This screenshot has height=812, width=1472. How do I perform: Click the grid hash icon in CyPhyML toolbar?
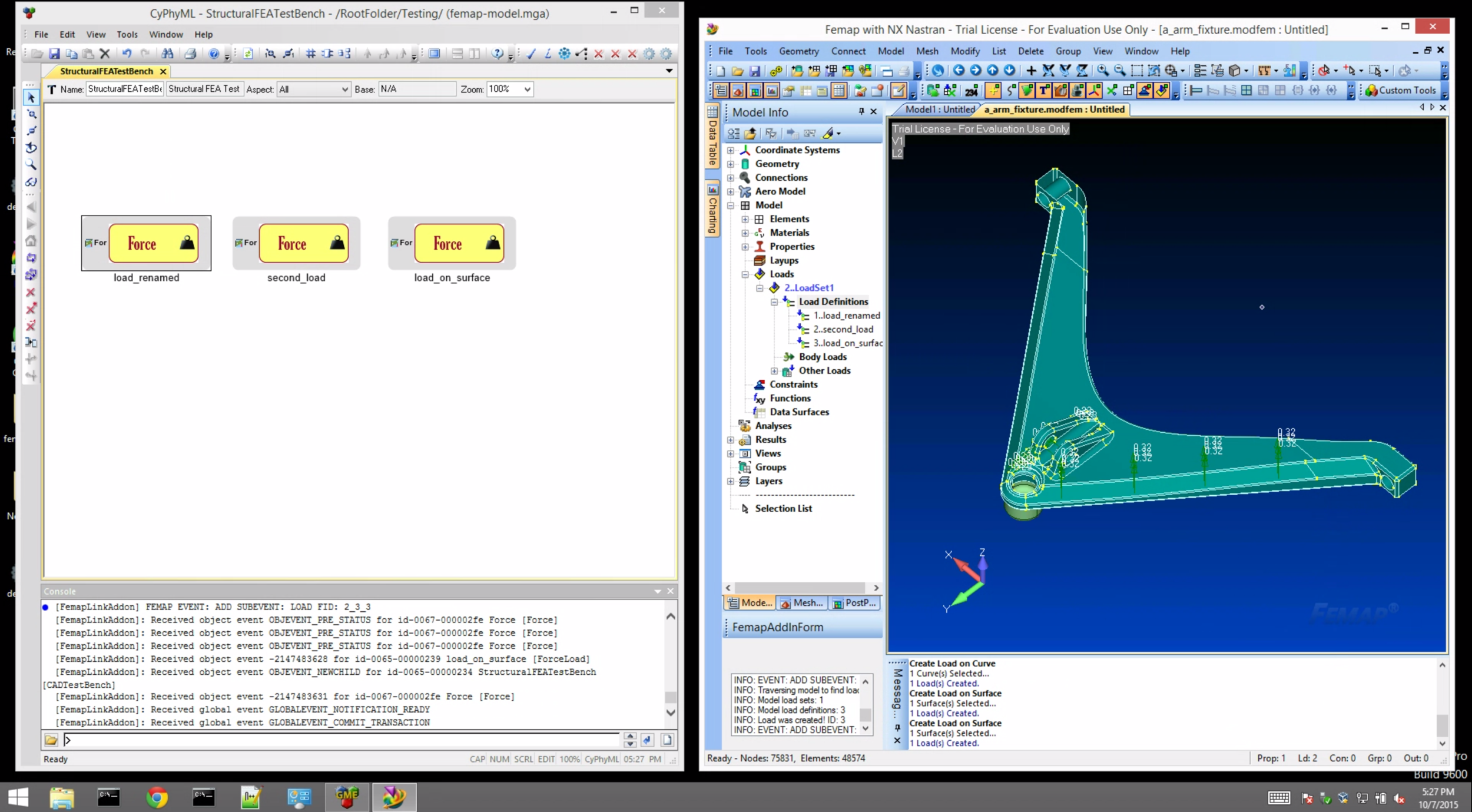click(310, 54)
